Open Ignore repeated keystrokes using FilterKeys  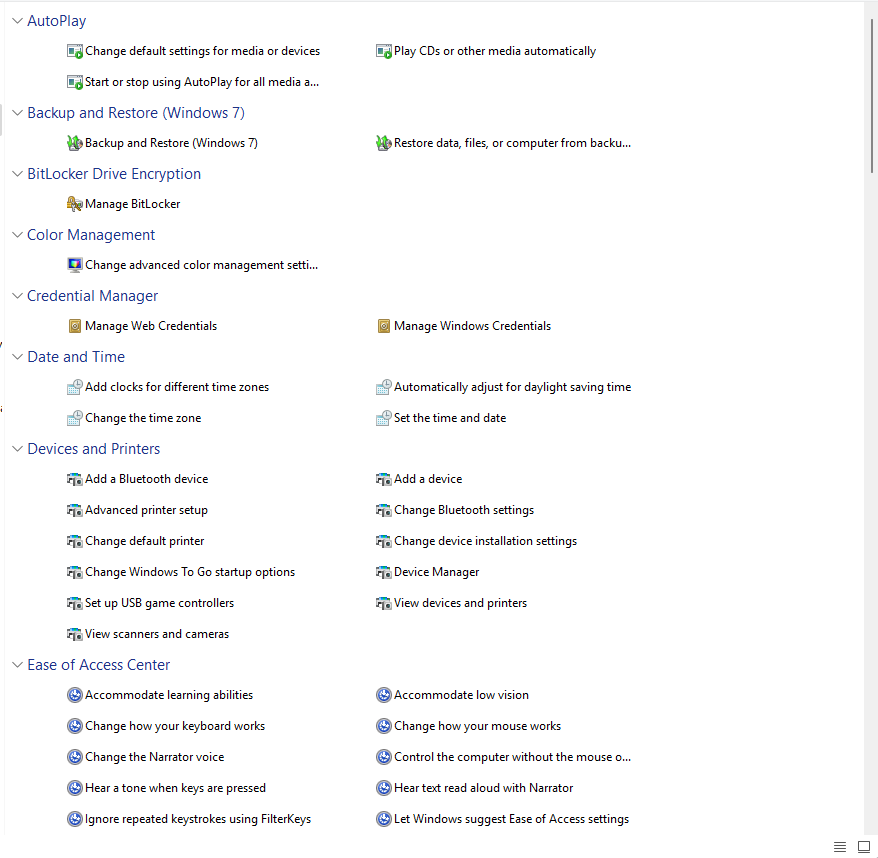(x=198, y=819)
